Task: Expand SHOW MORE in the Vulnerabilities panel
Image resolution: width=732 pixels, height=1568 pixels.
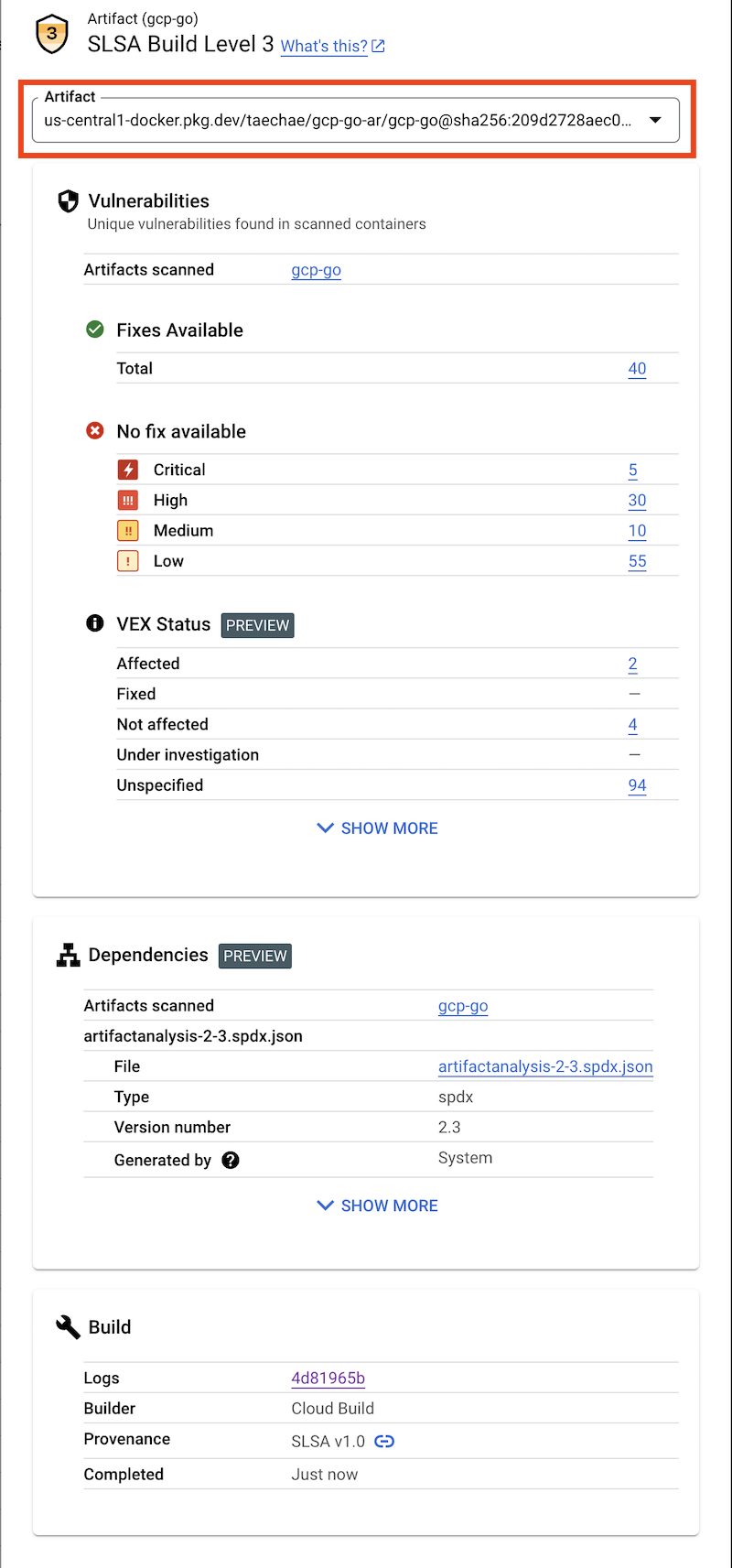Action: point(376,827)
